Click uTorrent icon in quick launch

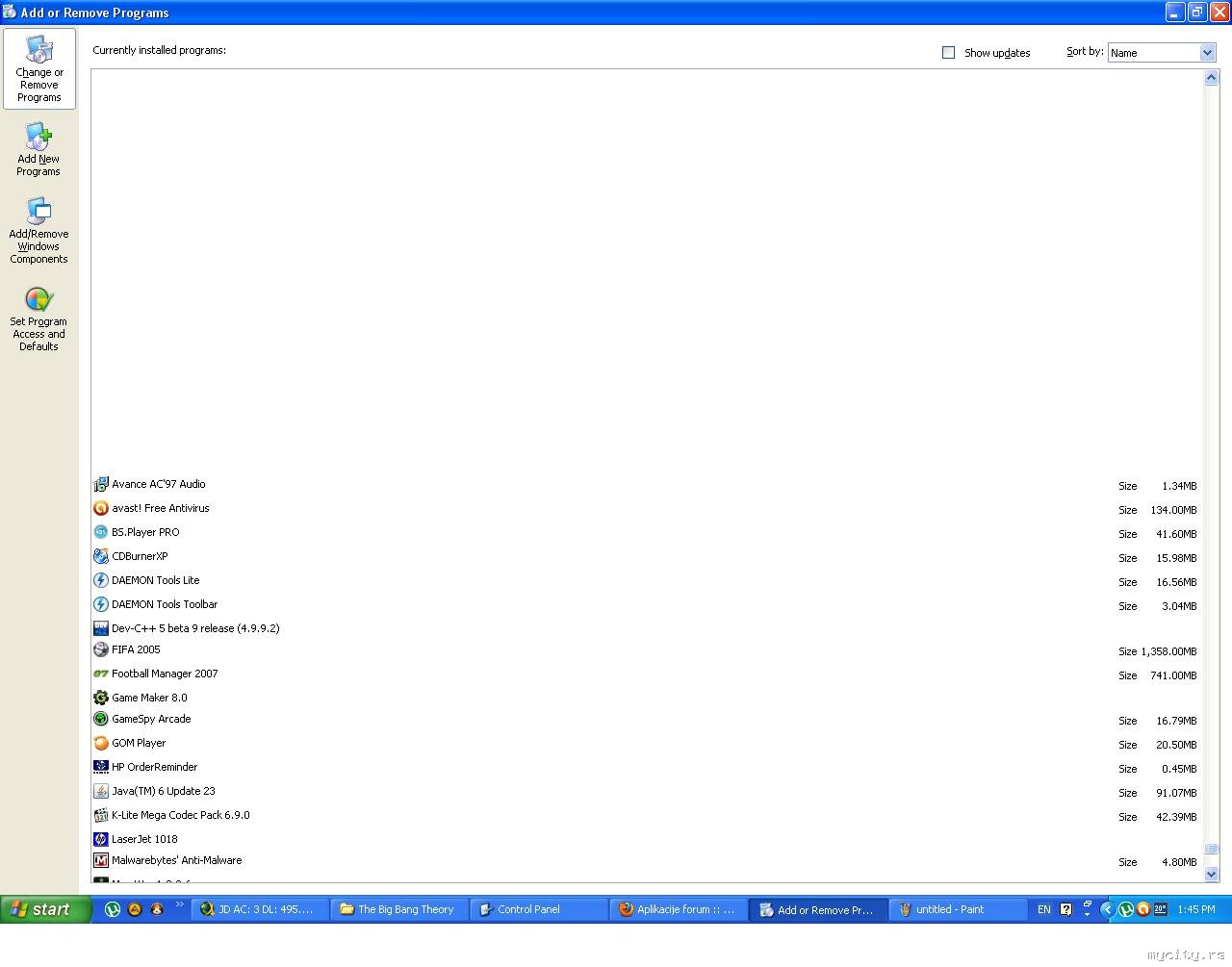click(x=113, y=909)
